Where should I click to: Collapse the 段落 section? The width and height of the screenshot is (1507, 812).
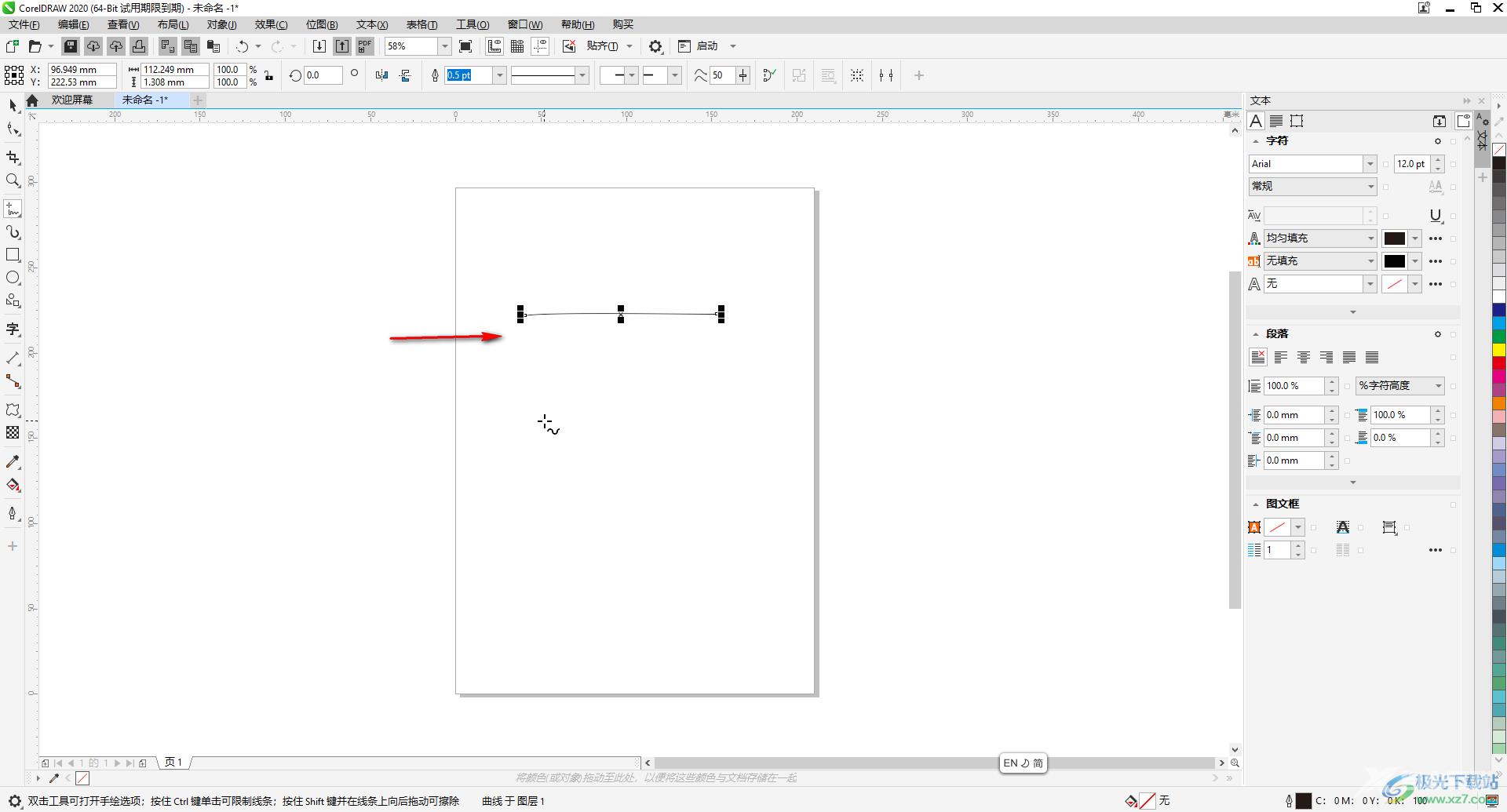pyautogui.click(x=1255, y=334)
